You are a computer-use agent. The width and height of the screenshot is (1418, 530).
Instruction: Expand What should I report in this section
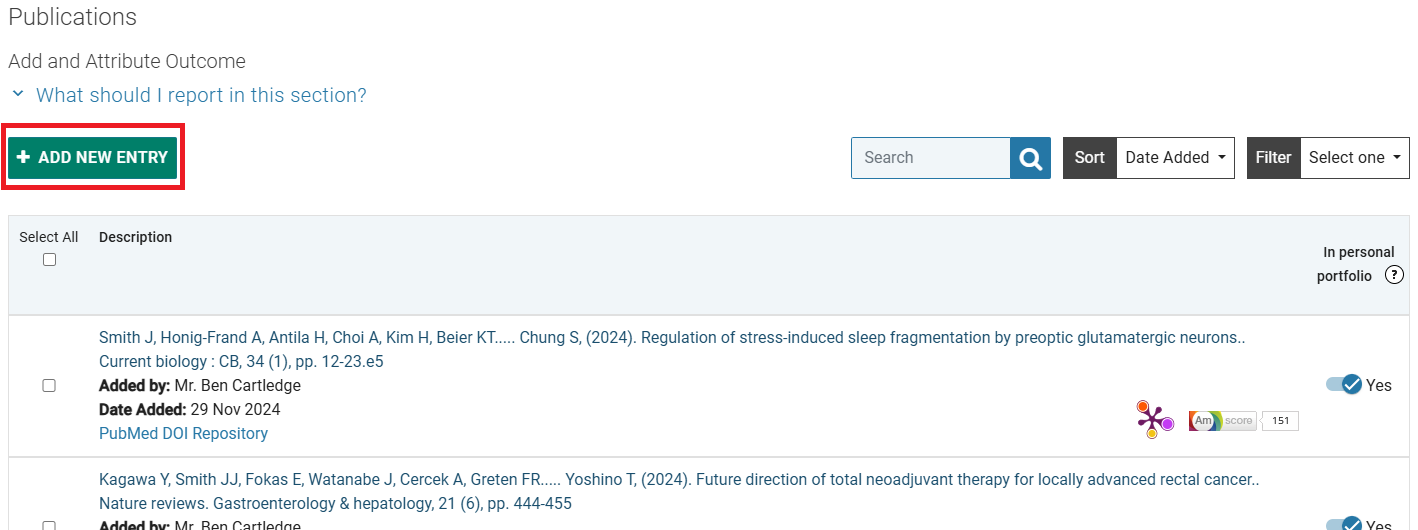[200, 96]
